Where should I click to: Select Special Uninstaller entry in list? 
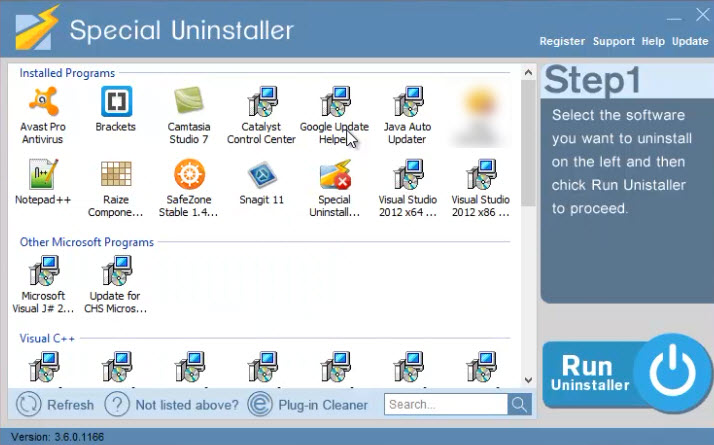pyautogui.click(x=335, y=174)
